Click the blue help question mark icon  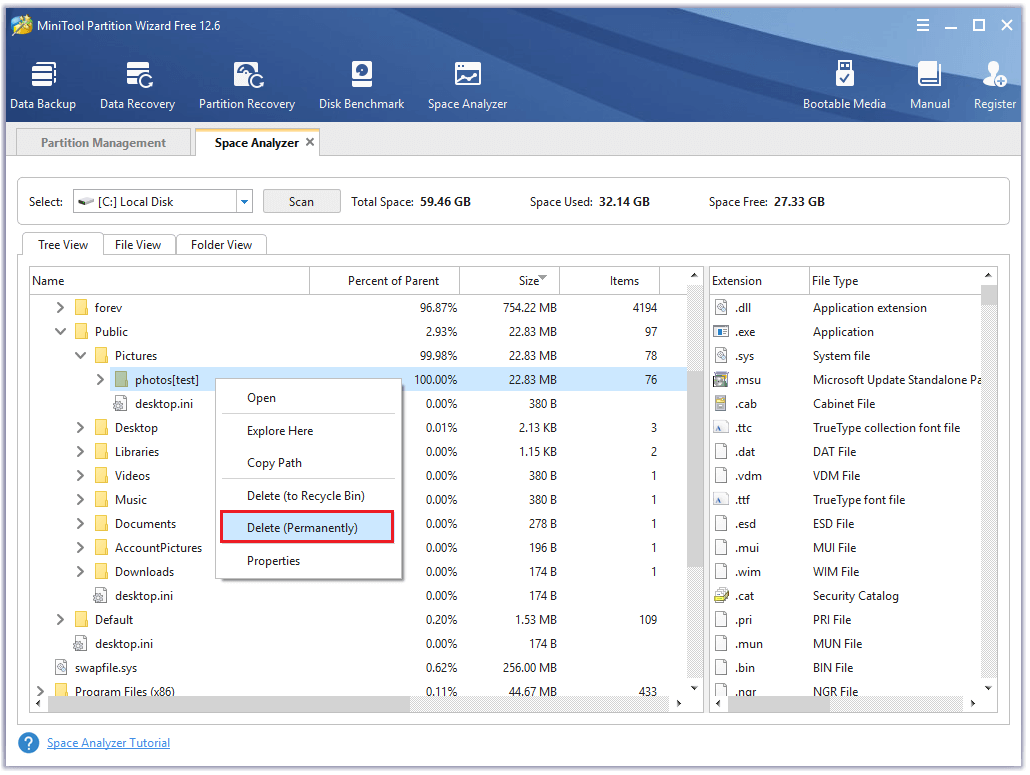coord(29,743)
